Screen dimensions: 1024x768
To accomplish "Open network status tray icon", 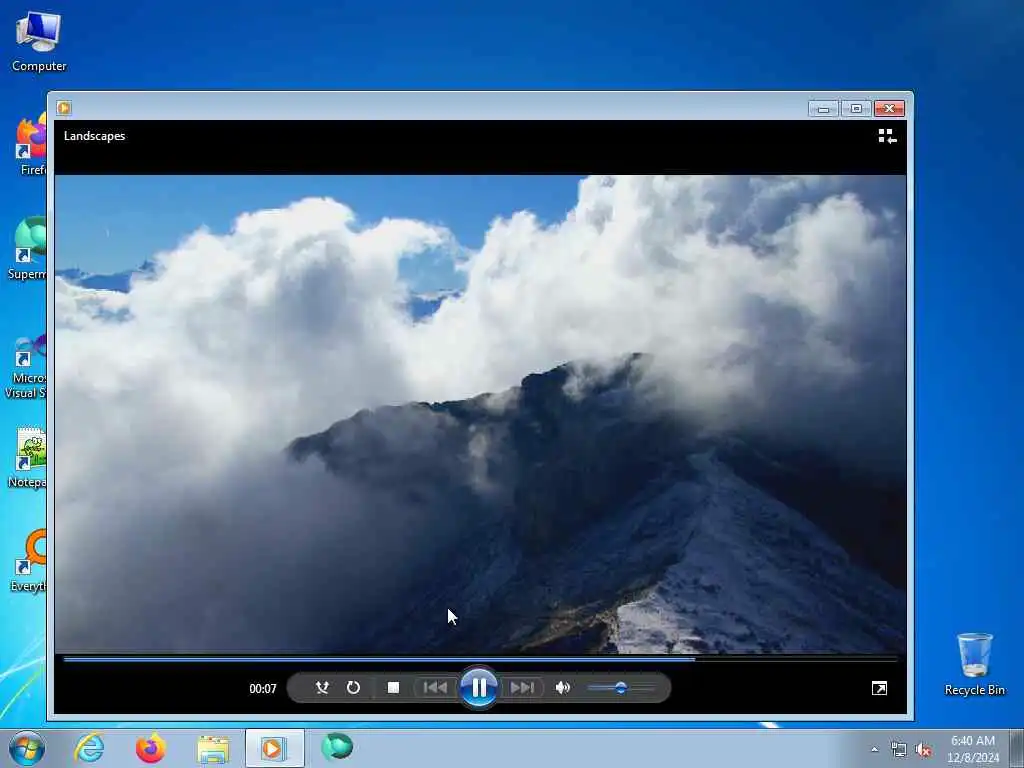I will [899, 750].
